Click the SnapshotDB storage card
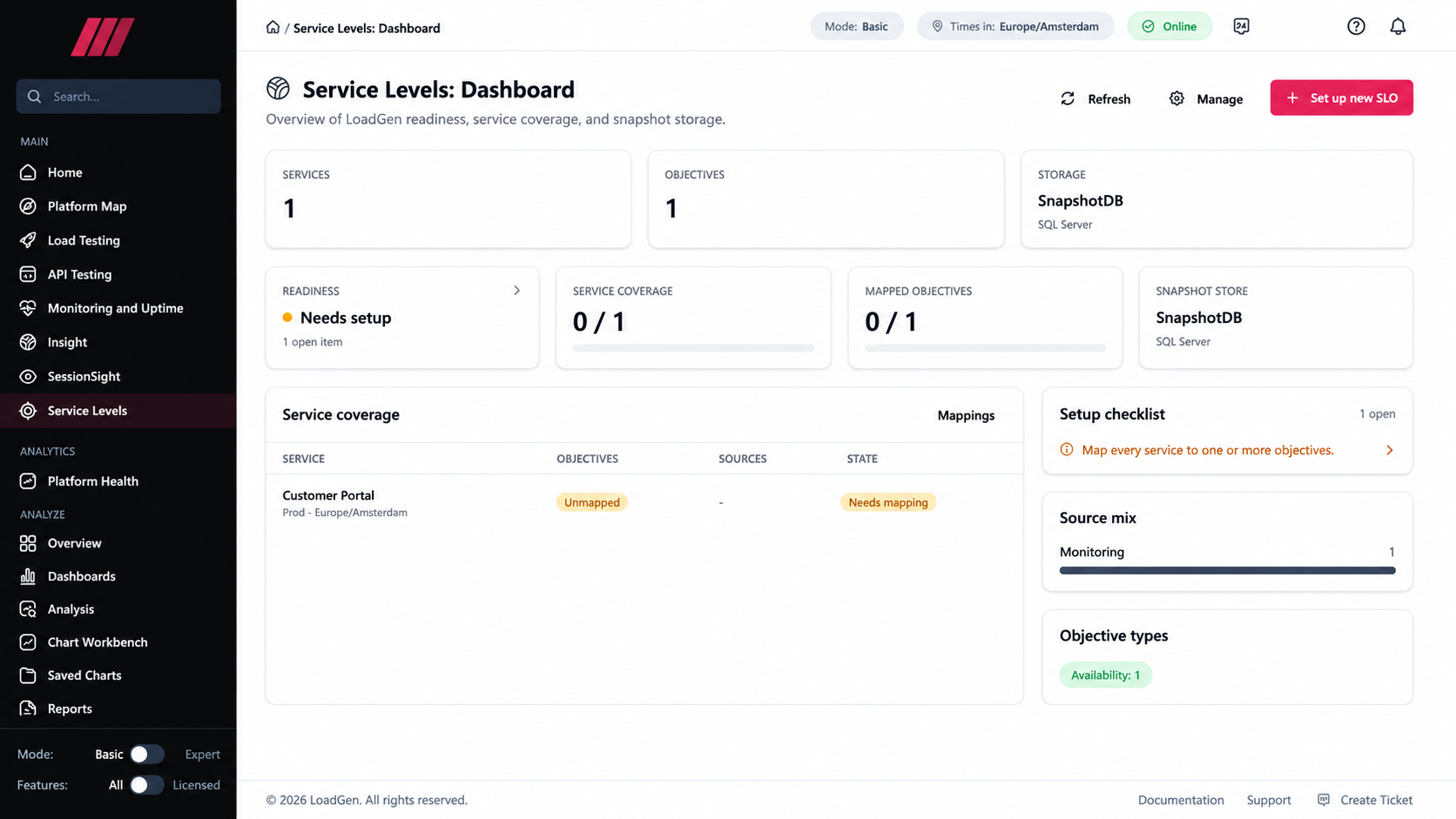The height and width of the screenshot is (819, 1456). click(x=1217, y=199)
